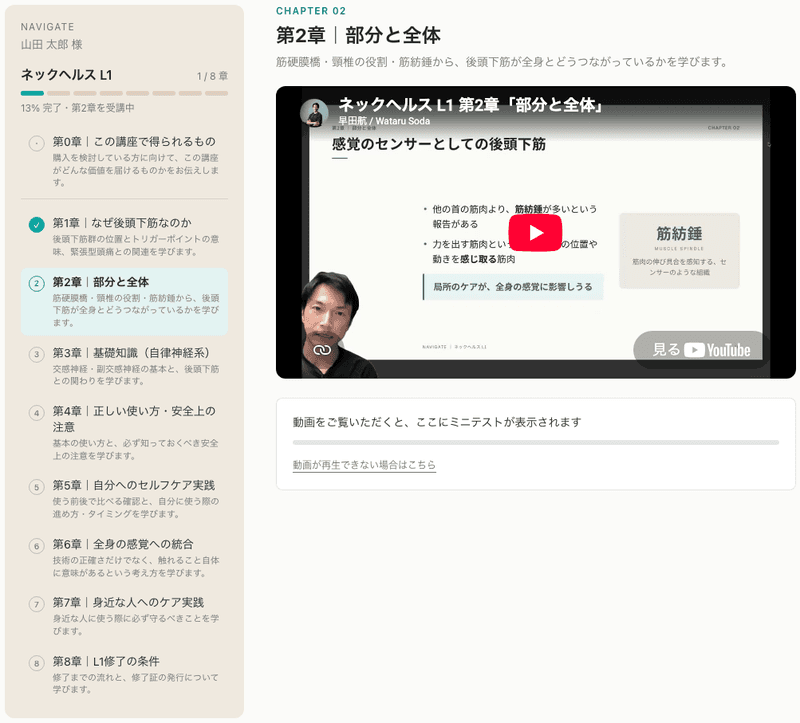This screenshot has height=723, width=800.
Task: Click the course progress bar under ネックヘルス L1
Action: (x=124, y=93)
